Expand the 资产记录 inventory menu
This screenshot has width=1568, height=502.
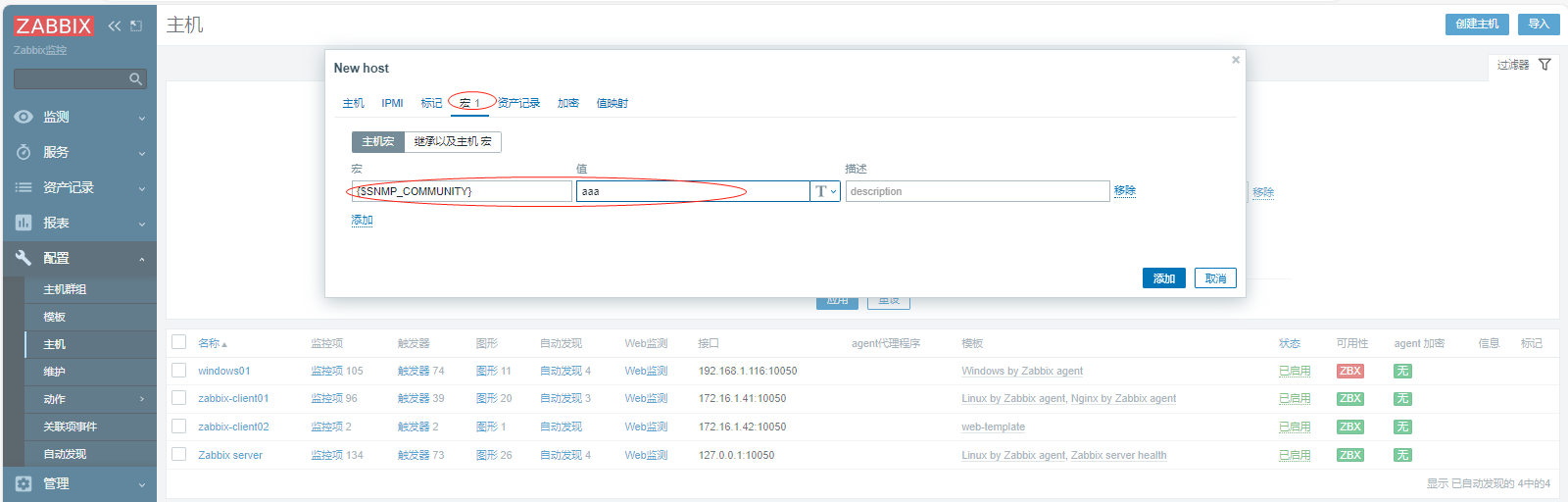[78, 187]
